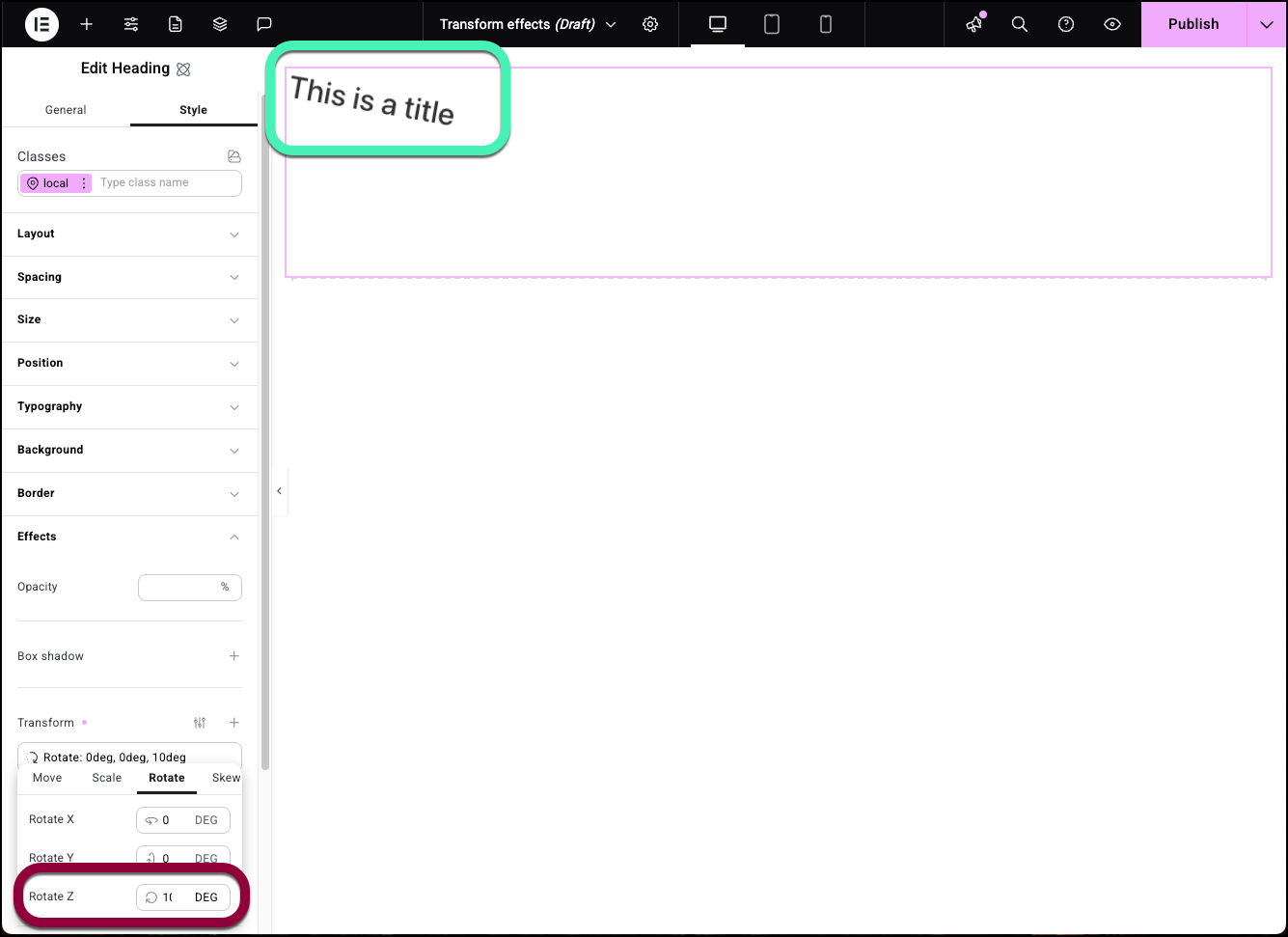Open the Finder search icon
Viewport: 1288px width, 937px height.
pyautogui.click(x=1020, y=24)
